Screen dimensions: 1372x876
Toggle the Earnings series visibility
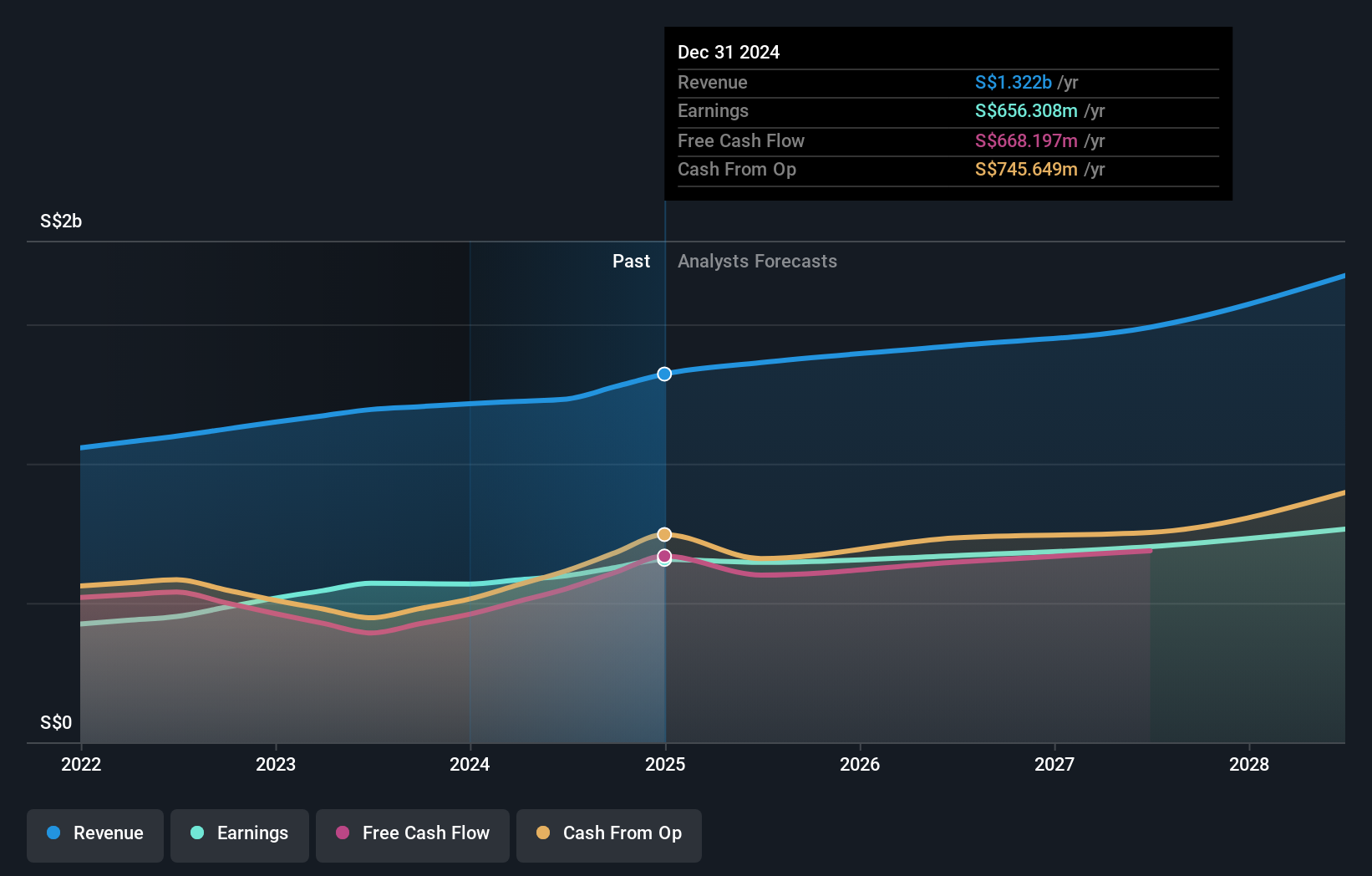(239, 833)
